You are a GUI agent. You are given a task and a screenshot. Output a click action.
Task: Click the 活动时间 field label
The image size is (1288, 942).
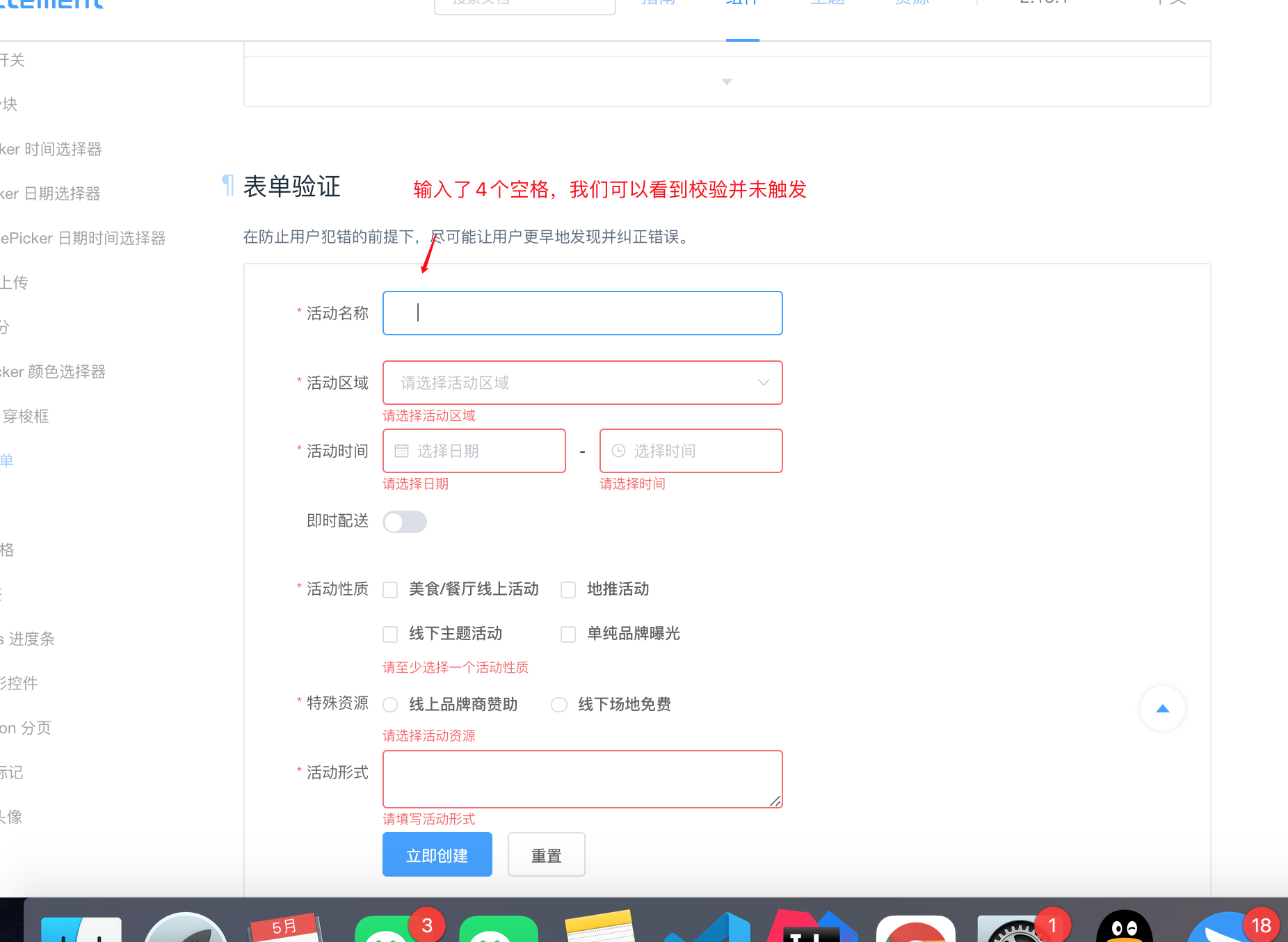coord(338,451)
